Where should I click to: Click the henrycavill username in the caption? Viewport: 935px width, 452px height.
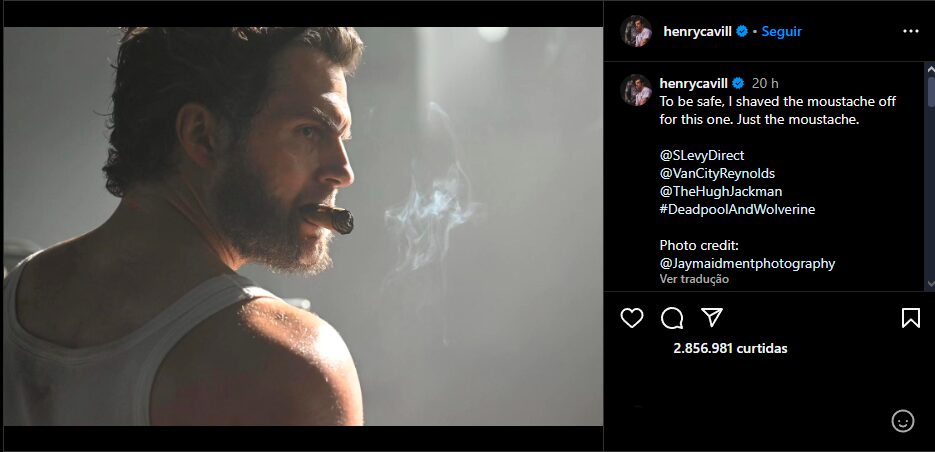tap(693, 83)
